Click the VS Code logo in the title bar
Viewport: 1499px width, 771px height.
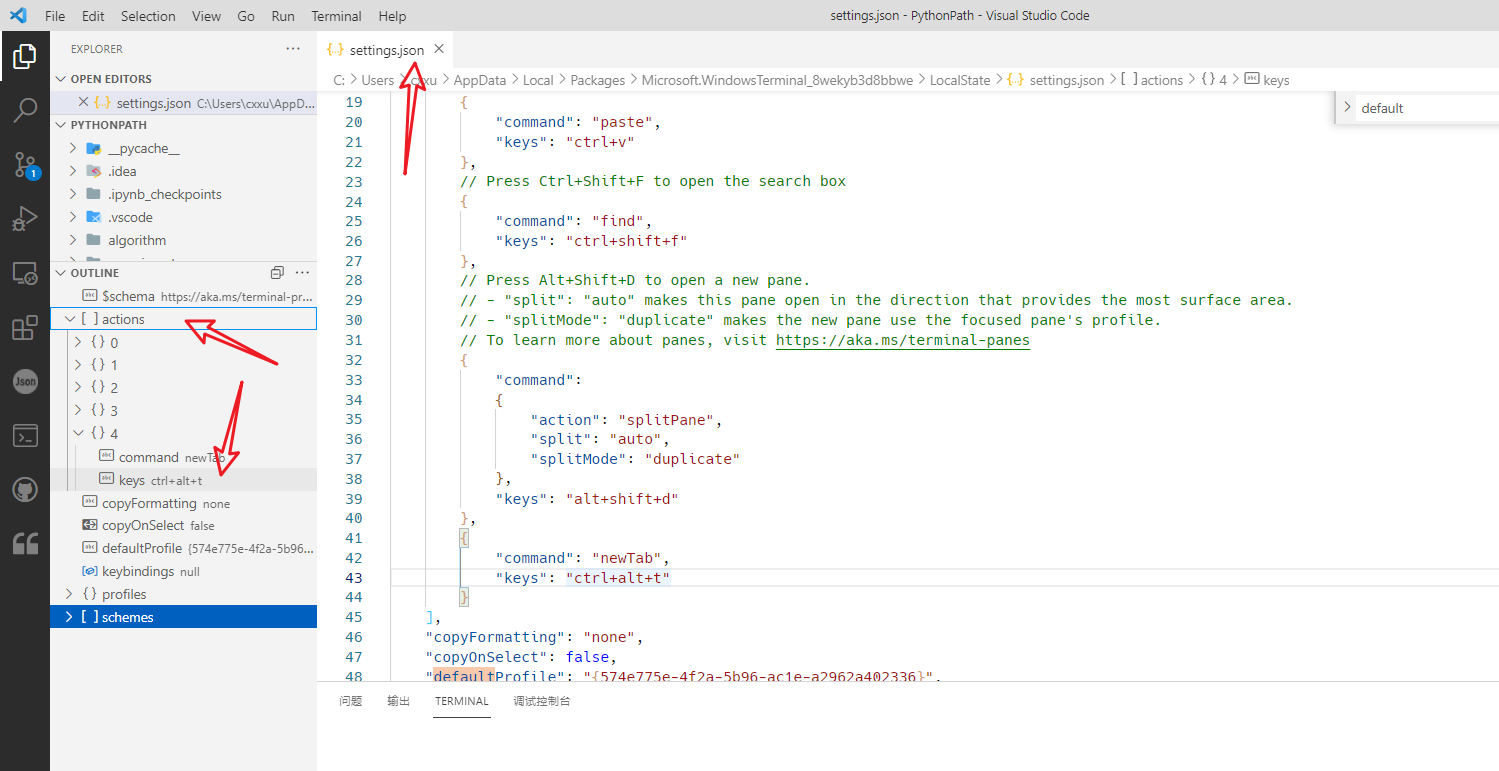point(17,16)
